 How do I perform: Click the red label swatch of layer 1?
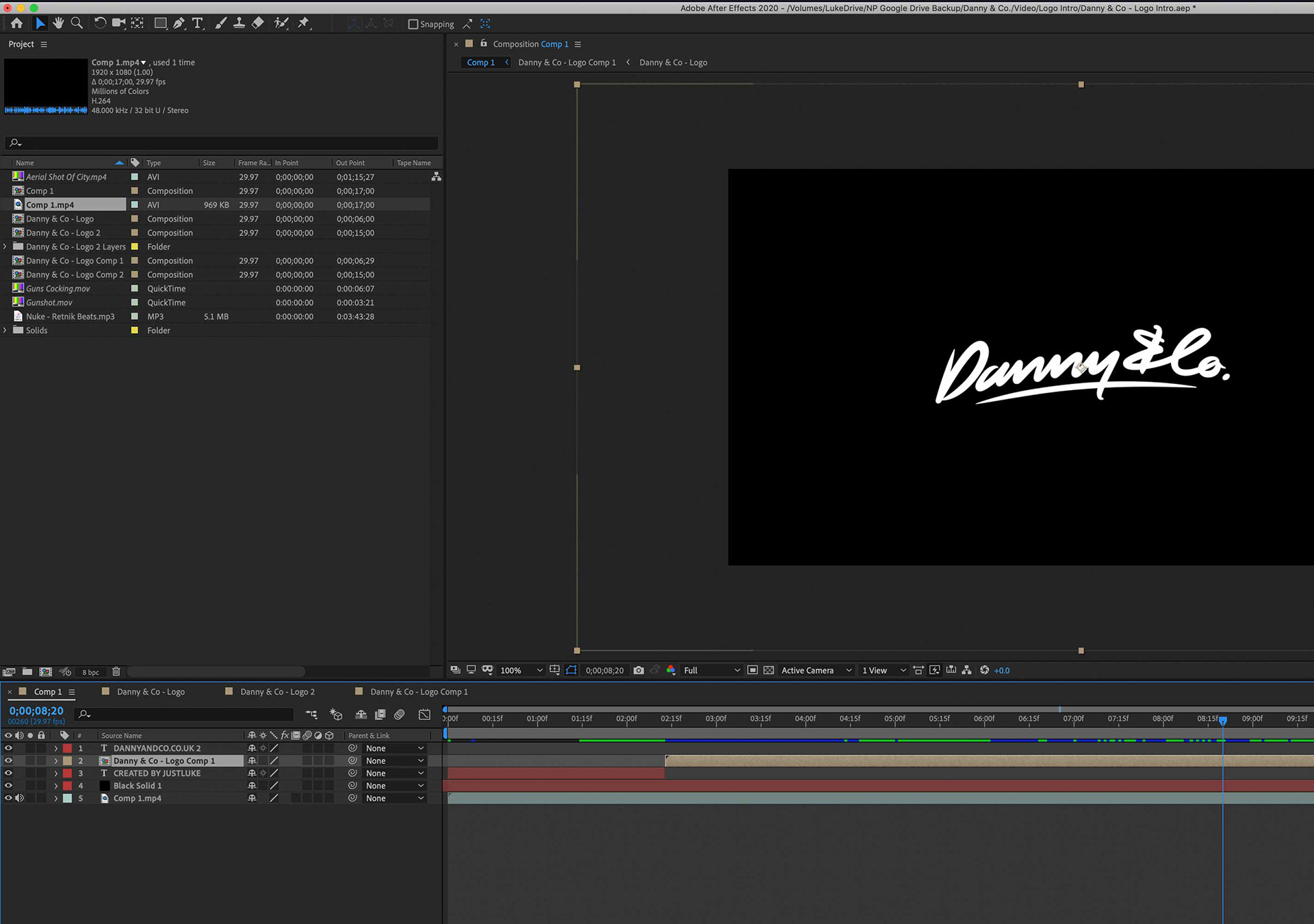(67, 748)
